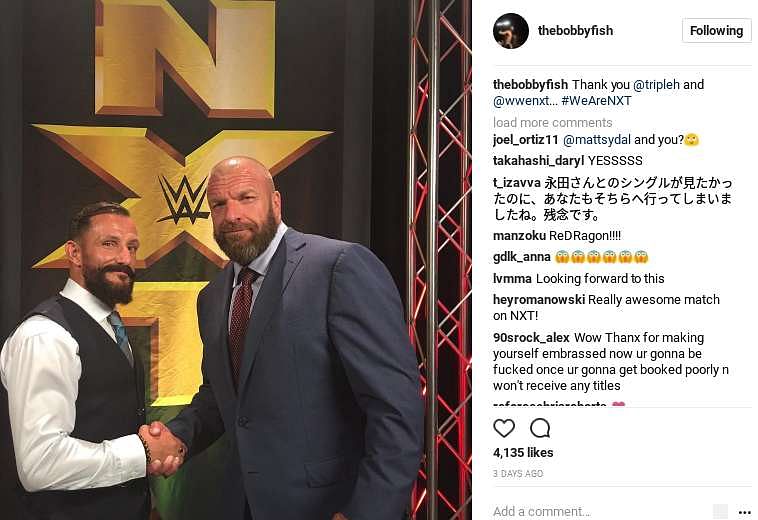Focus the Add a comment field

[599, 511]
